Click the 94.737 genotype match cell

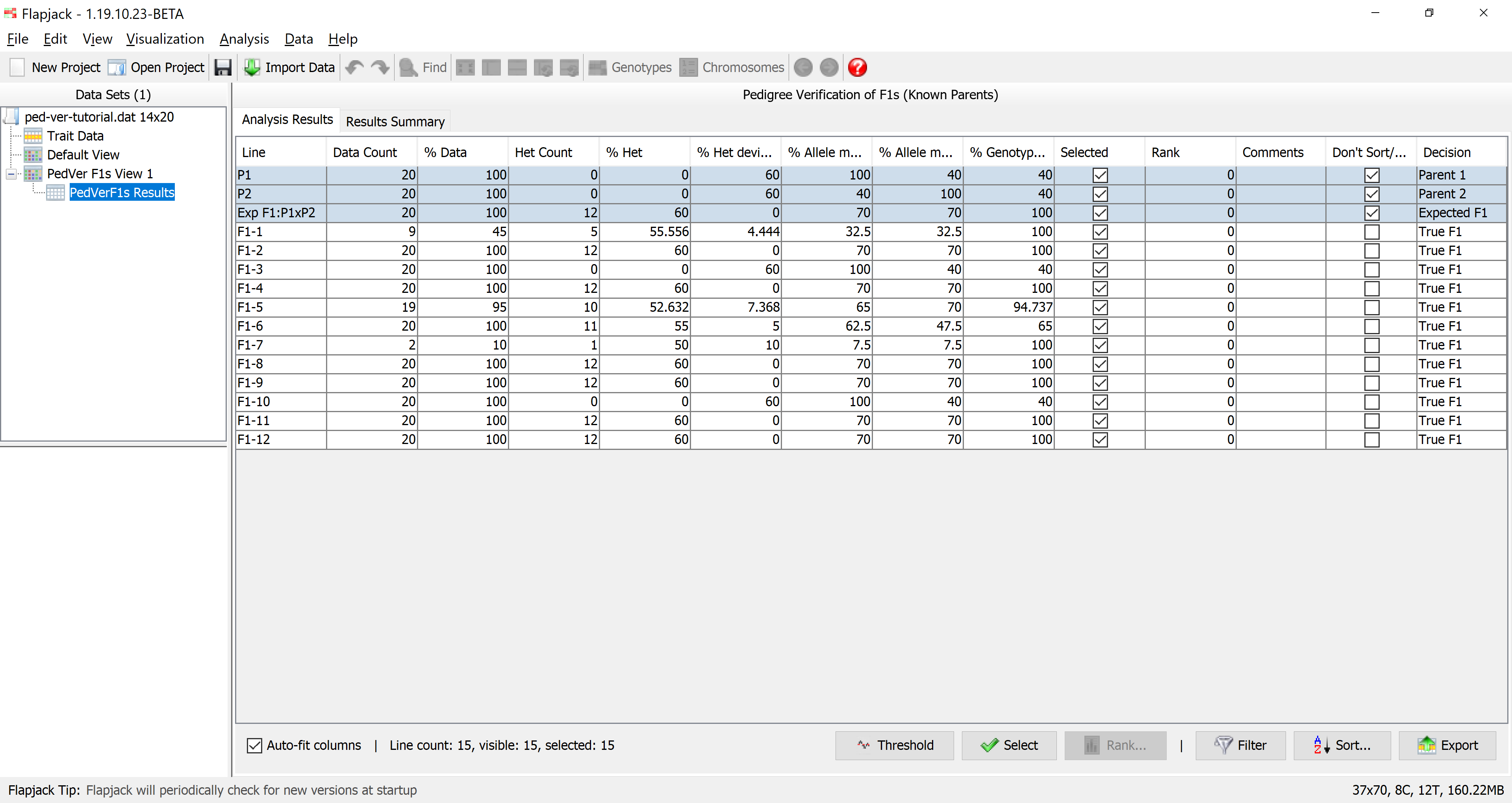tap(1008, 307)
